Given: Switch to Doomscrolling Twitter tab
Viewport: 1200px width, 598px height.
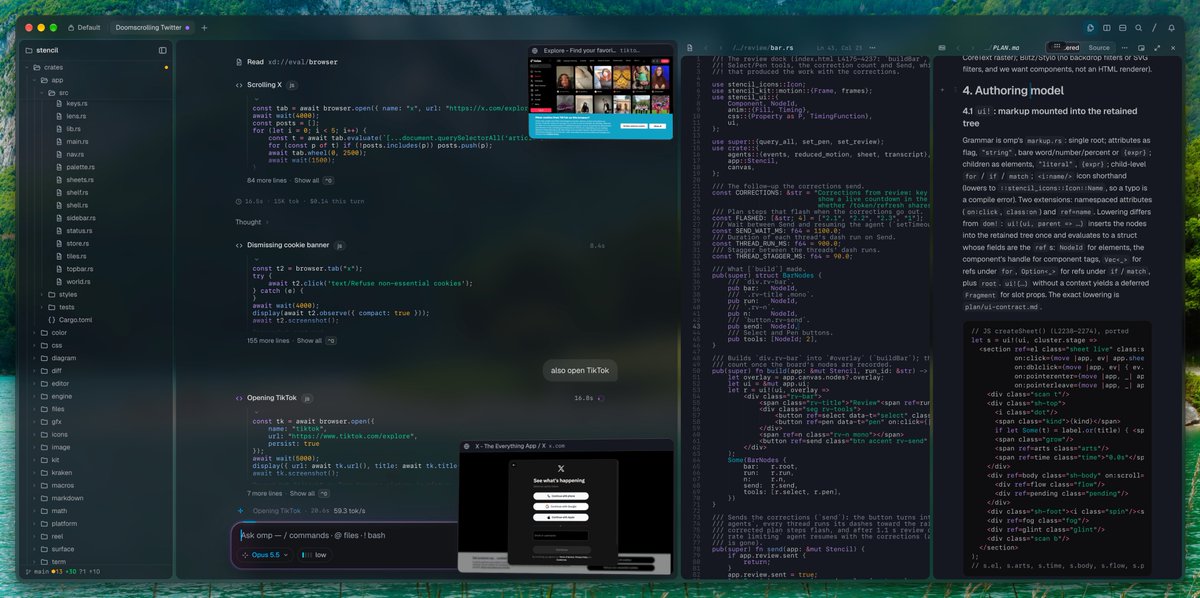Looking at the screenshot, I should pos(150,28).
